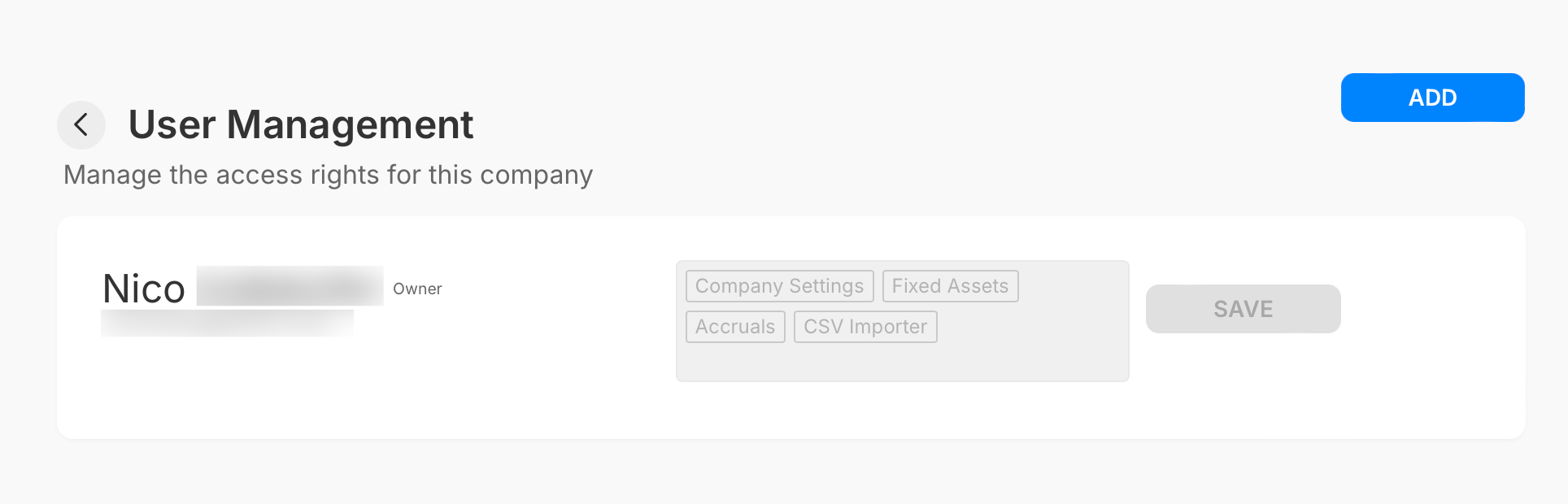
Task: Select the back chevron next to User Management
Action: [81, 125]
